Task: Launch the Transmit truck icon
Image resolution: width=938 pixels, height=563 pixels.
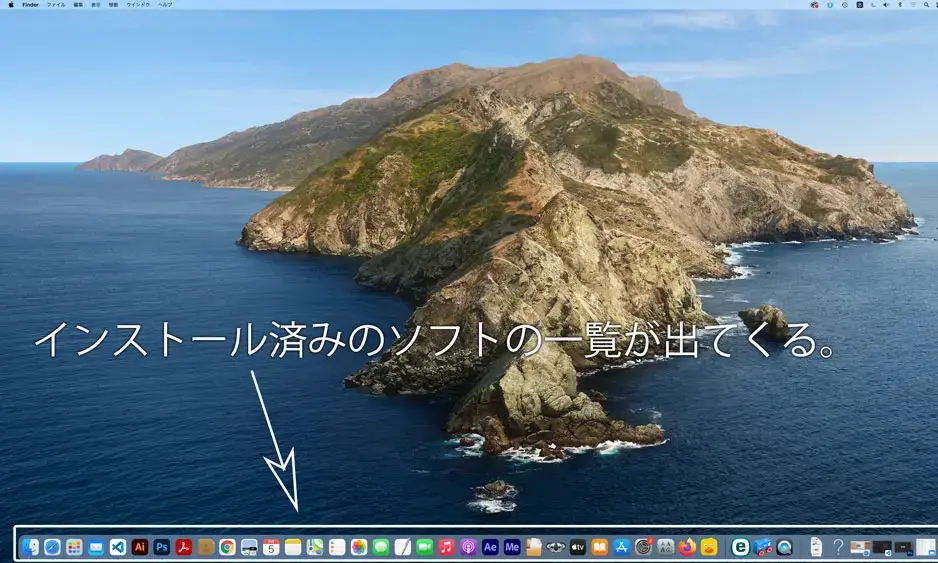Action: click(763, 547)
